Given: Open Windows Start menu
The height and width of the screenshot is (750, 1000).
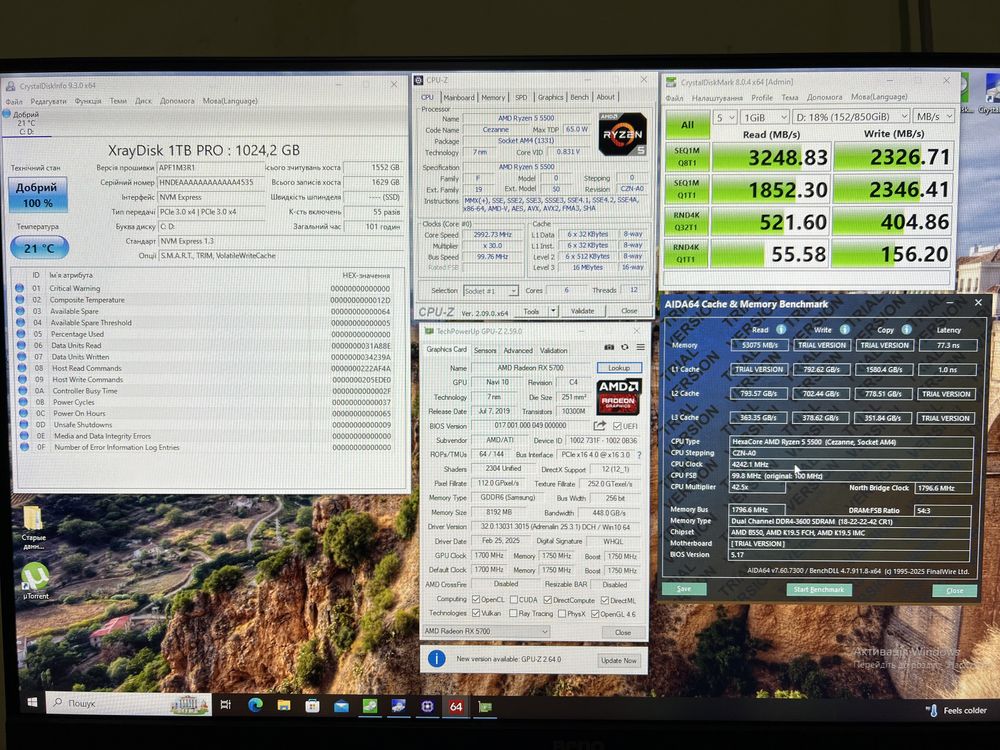Looking at the screenshot, I should coord(32,702).
